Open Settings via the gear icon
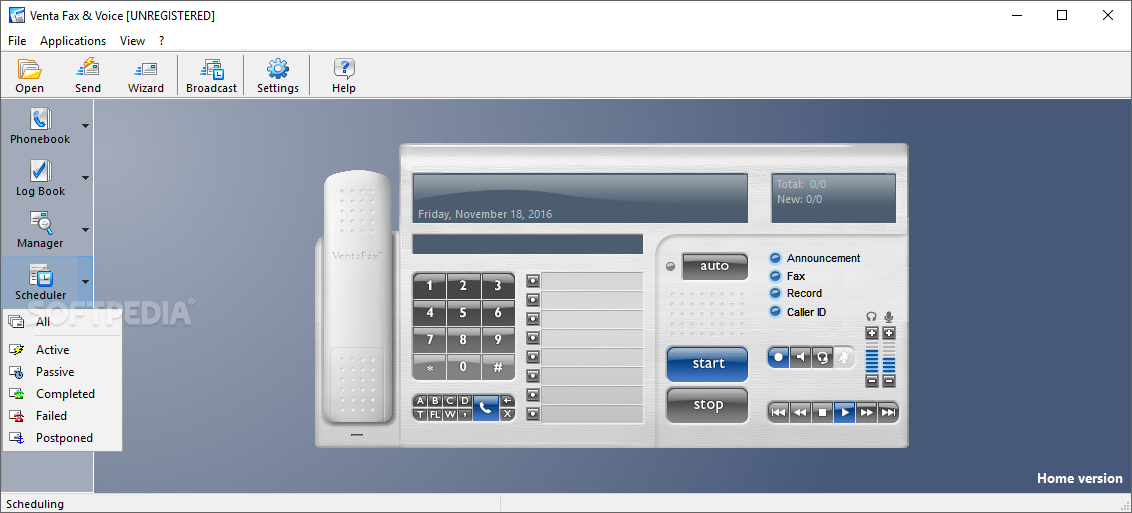 [278, 75]
